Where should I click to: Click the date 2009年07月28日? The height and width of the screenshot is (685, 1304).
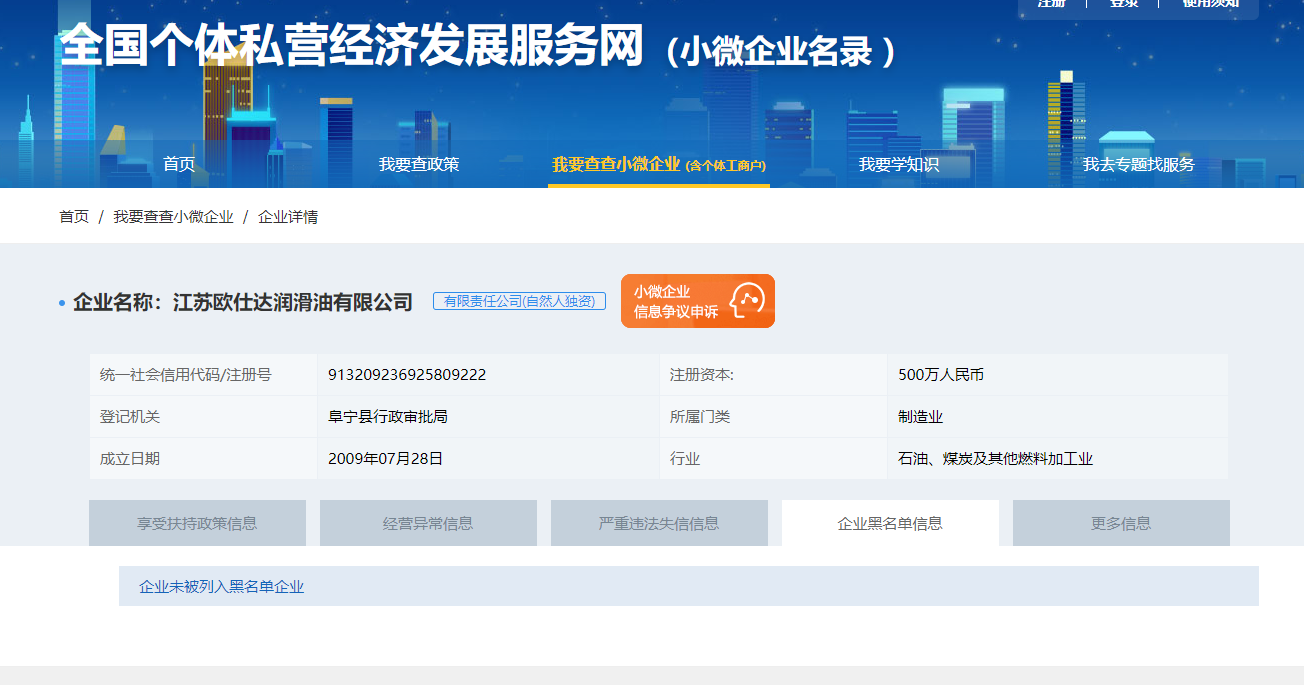pos(385,459)
